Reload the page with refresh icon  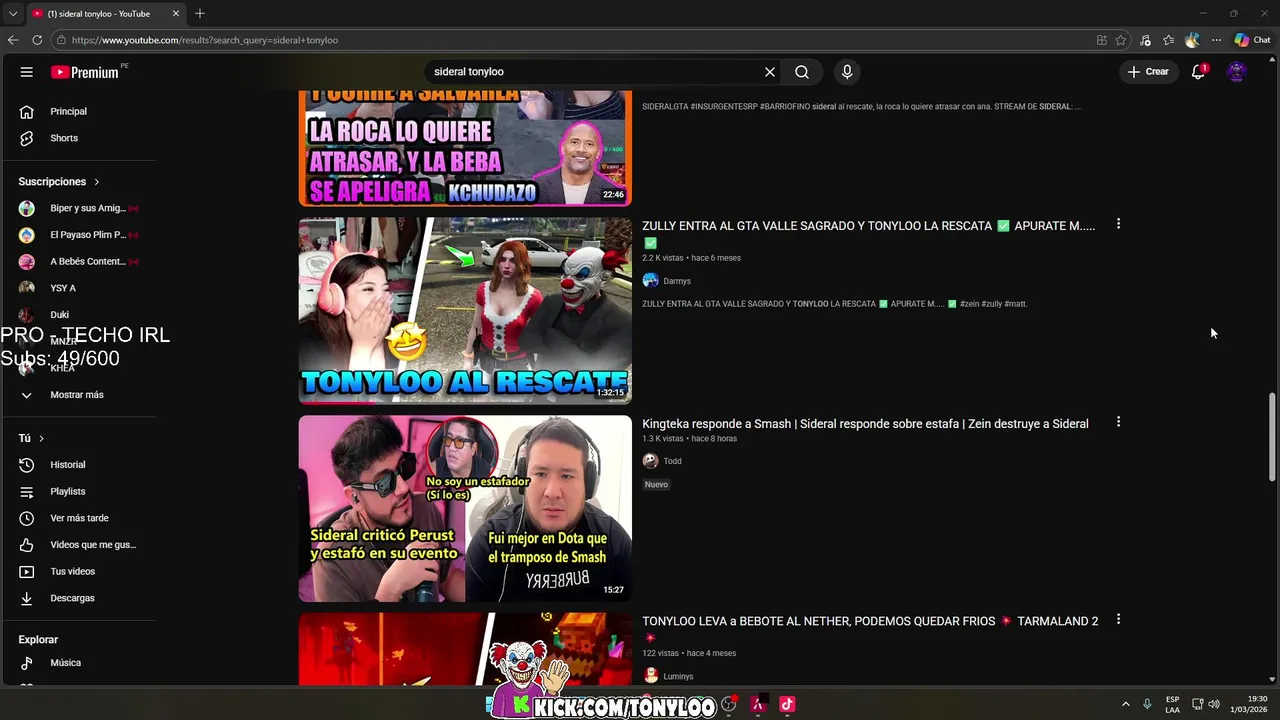(37, 40)
